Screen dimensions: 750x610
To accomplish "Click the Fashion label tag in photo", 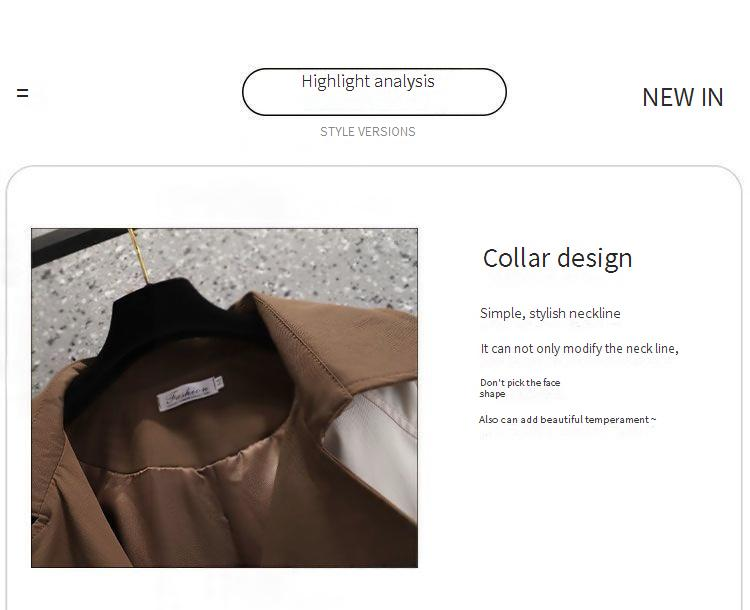I will tap(188, 395).
